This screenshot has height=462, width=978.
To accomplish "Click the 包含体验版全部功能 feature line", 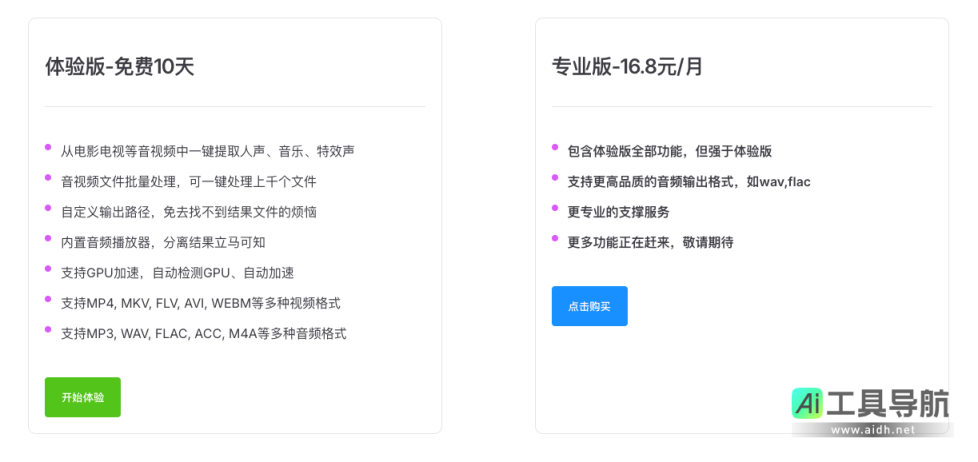I will point(669,151).
